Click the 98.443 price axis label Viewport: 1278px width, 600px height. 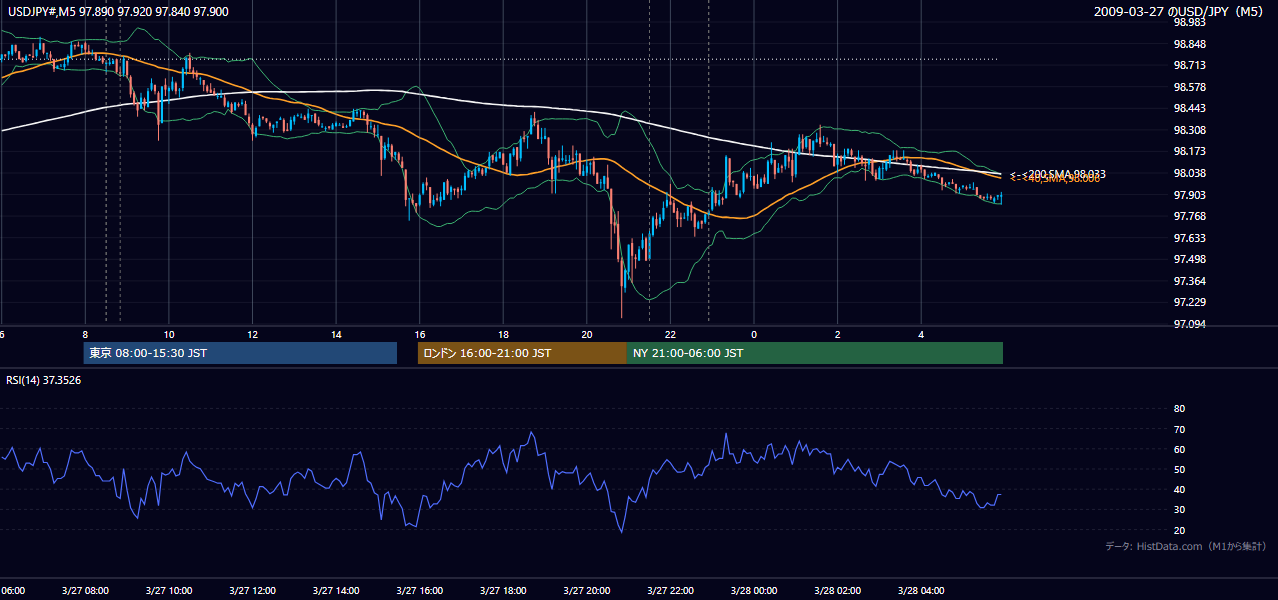(x=1189, y=109)
